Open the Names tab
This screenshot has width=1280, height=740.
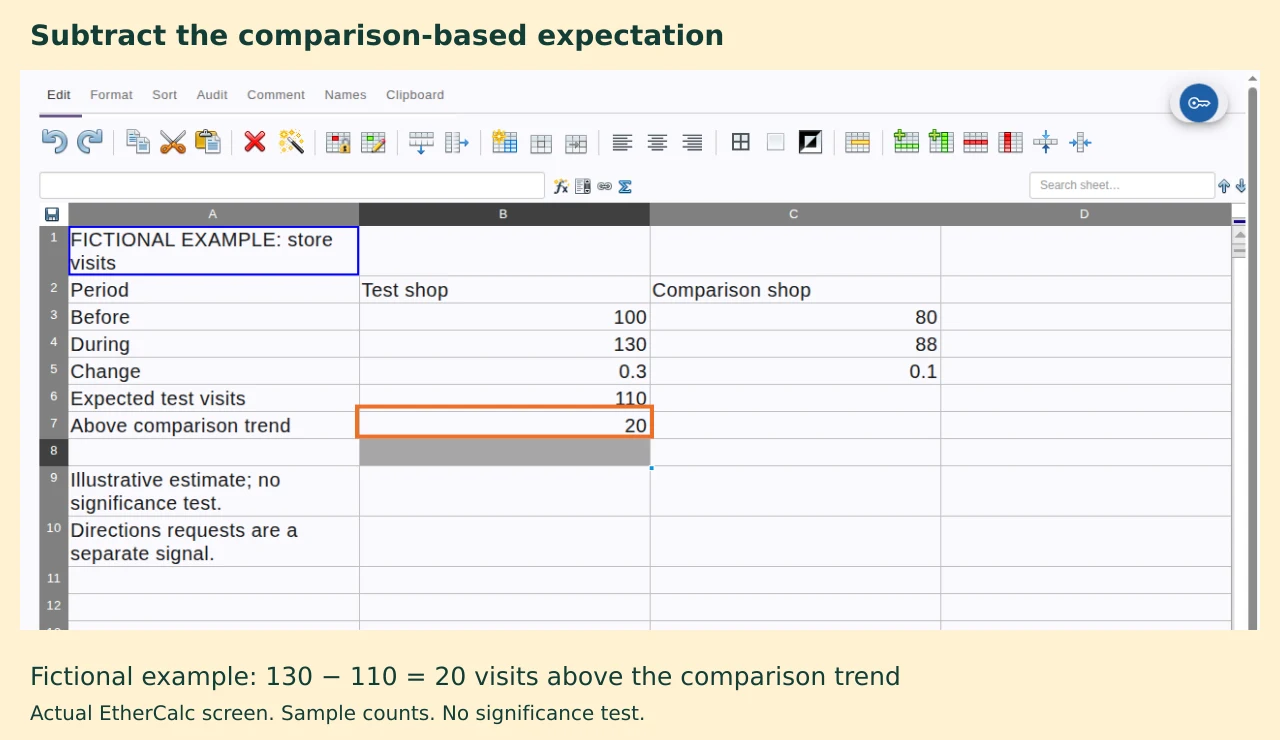[x=345, y=95]
